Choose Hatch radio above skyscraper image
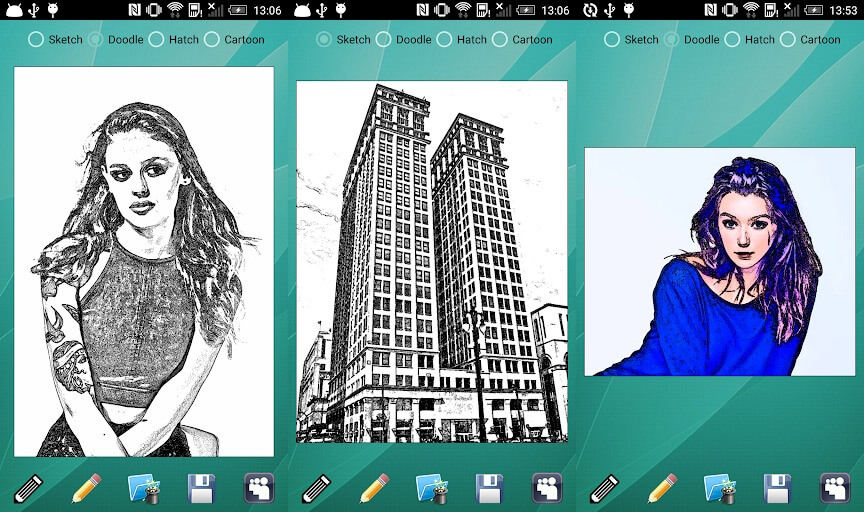The width and height of the screenshot is (864, 512). point(445,40)
